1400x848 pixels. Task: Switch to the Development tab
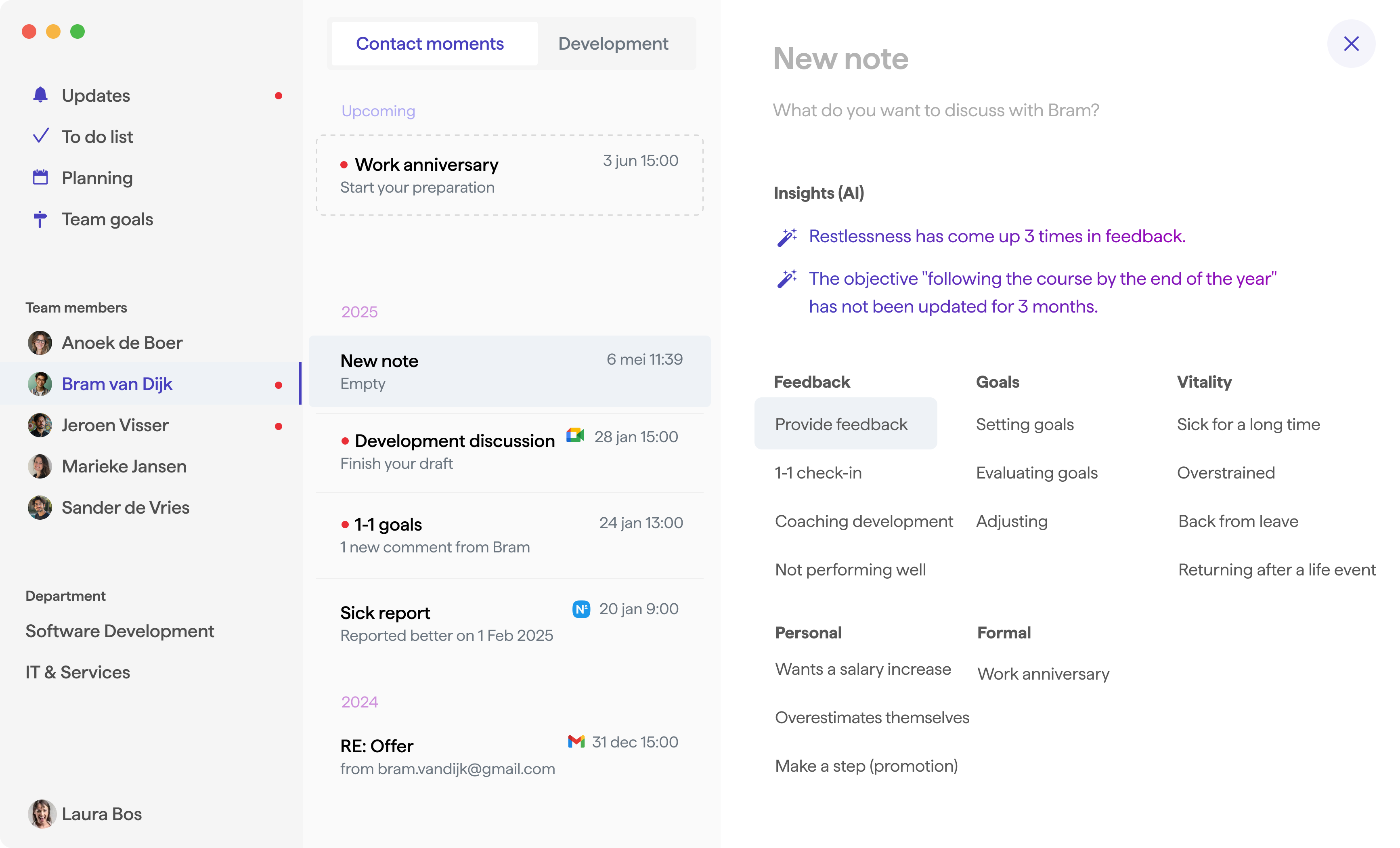point(612,44)
